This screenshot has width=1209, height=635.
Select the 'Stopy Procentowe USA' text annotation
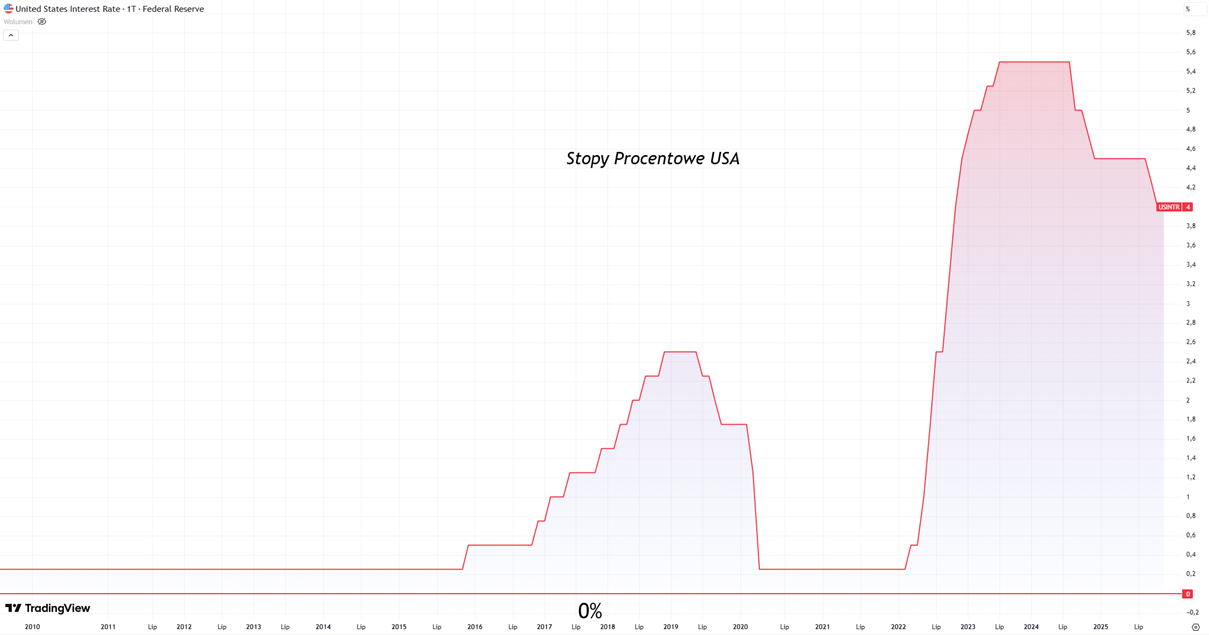pos(652,159)
